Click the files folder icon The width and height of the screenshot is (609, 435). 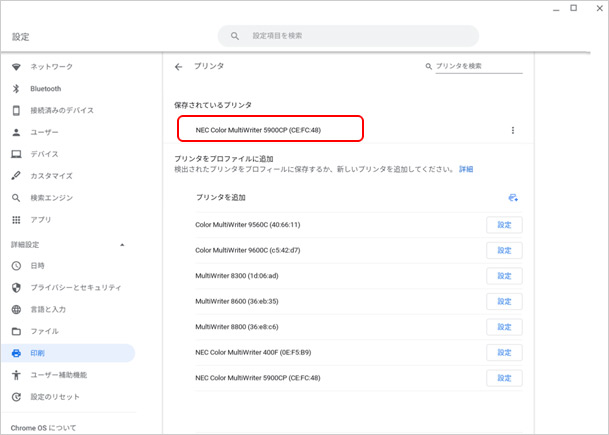(x=16, y=331)
